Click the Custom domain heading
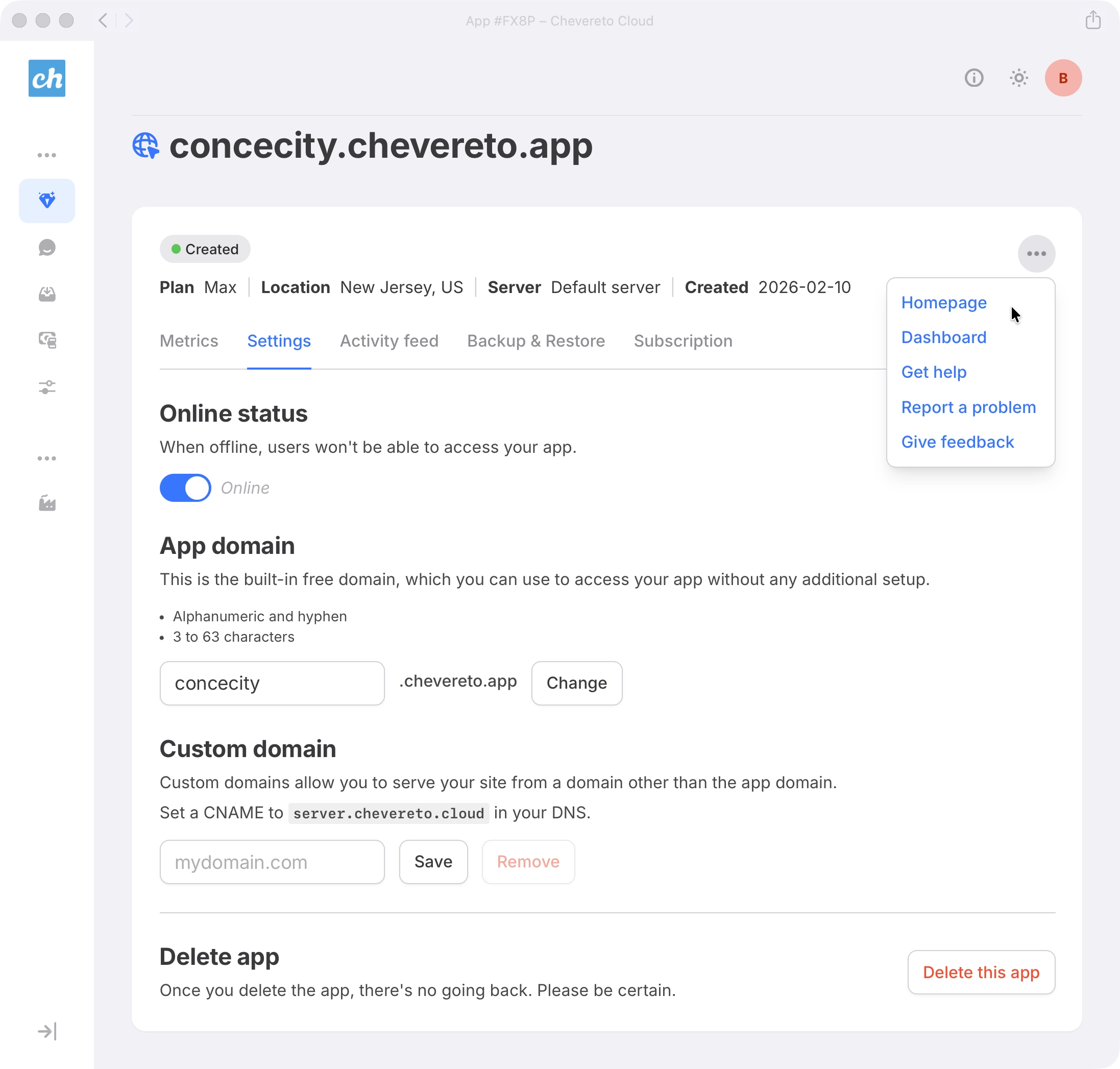This screenshot has width=1120, height=1069. pyautogui.click(x=248, y=749)
